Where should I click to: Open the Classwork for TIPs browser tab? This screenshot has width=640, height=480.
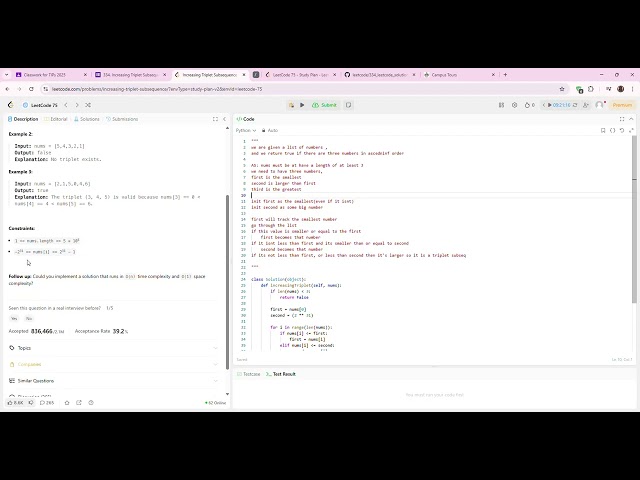[x=50, y=75]
